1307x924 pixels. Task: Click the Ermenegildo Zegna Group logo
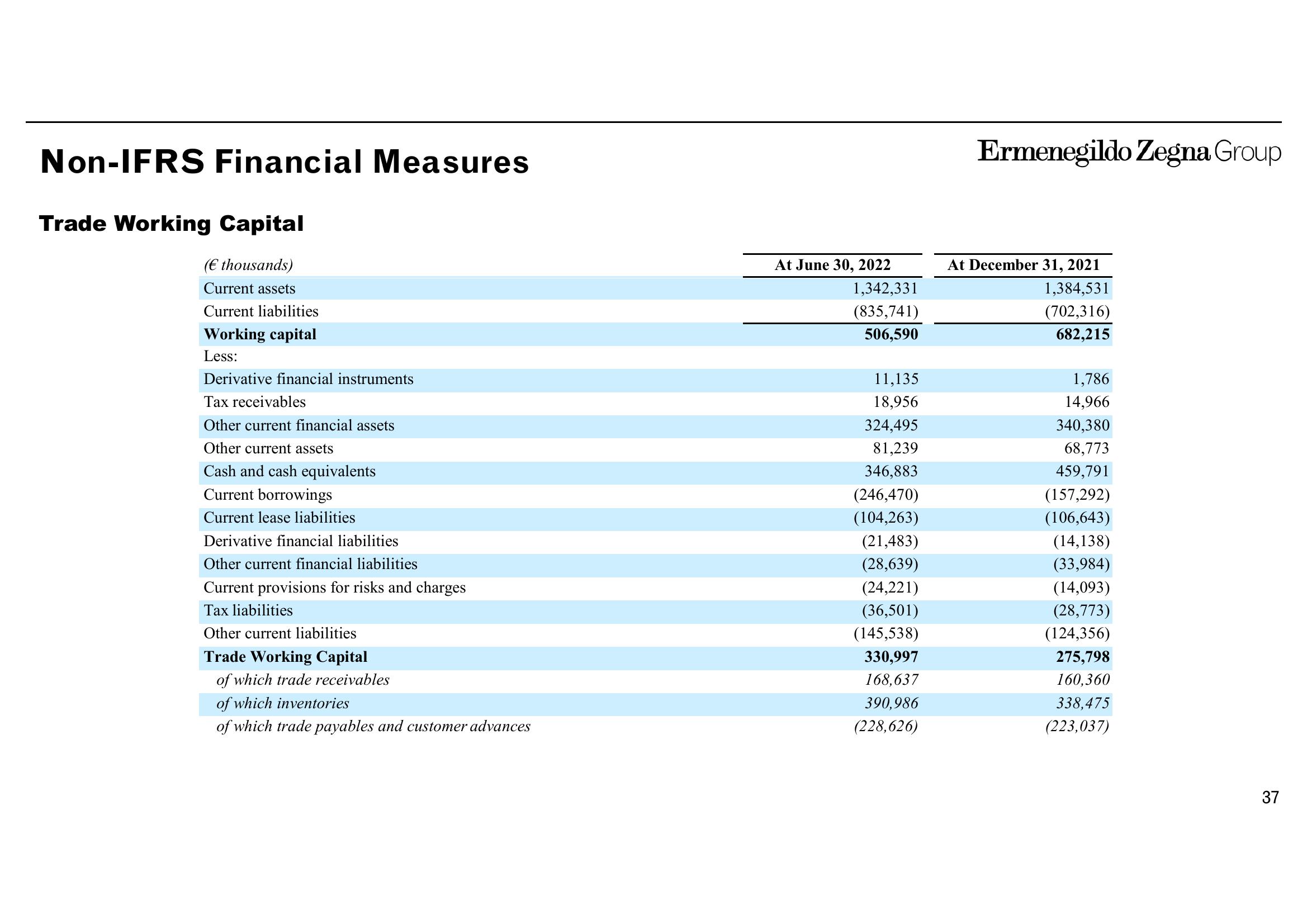pyautogui.click(x=1129, y=153)
